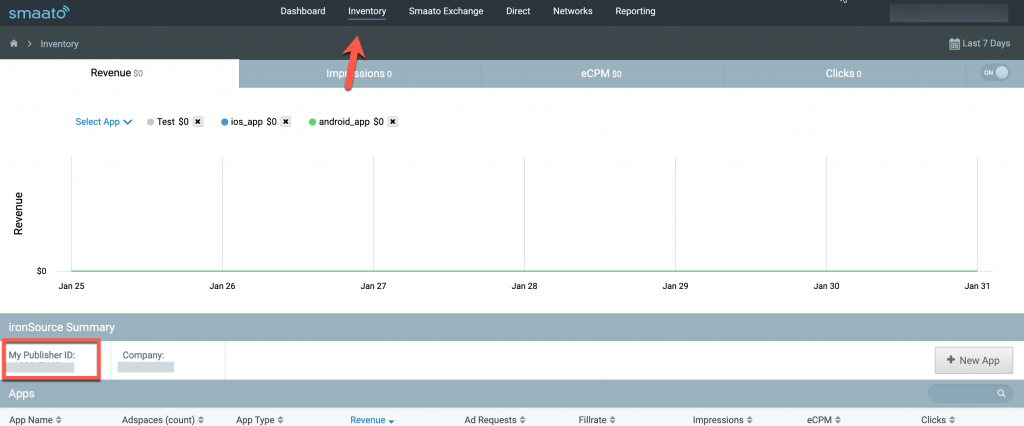
Task: Click the home icon in breadcrumb
Action: coord(14,44)
